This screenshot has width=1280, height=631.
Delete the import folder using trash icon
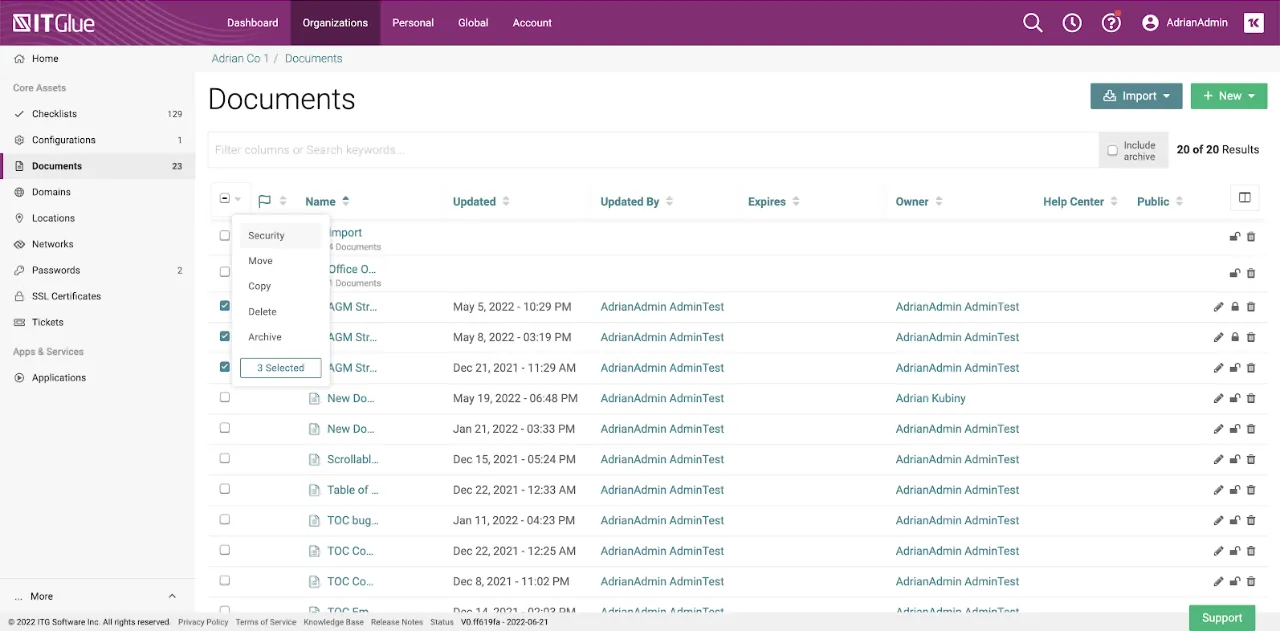[1251, 237]
